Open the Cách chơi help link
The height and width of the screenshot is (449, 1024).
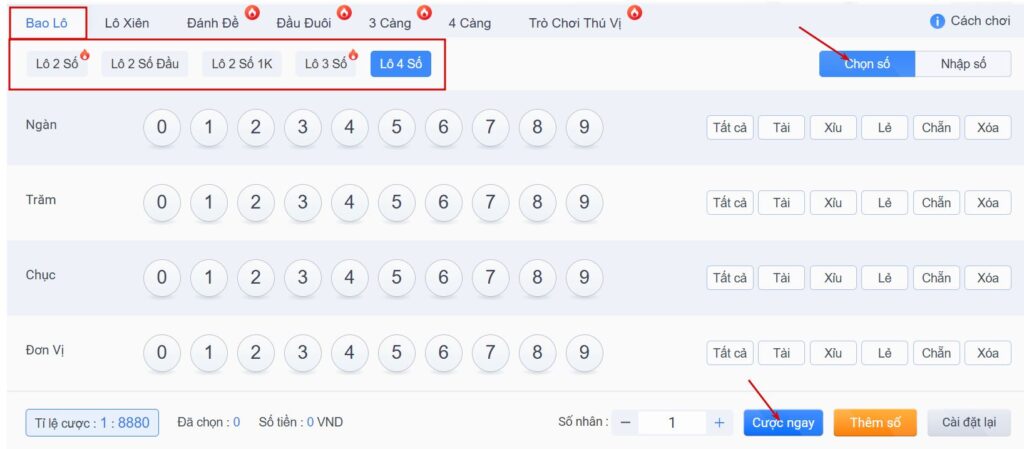pos(980,21)
